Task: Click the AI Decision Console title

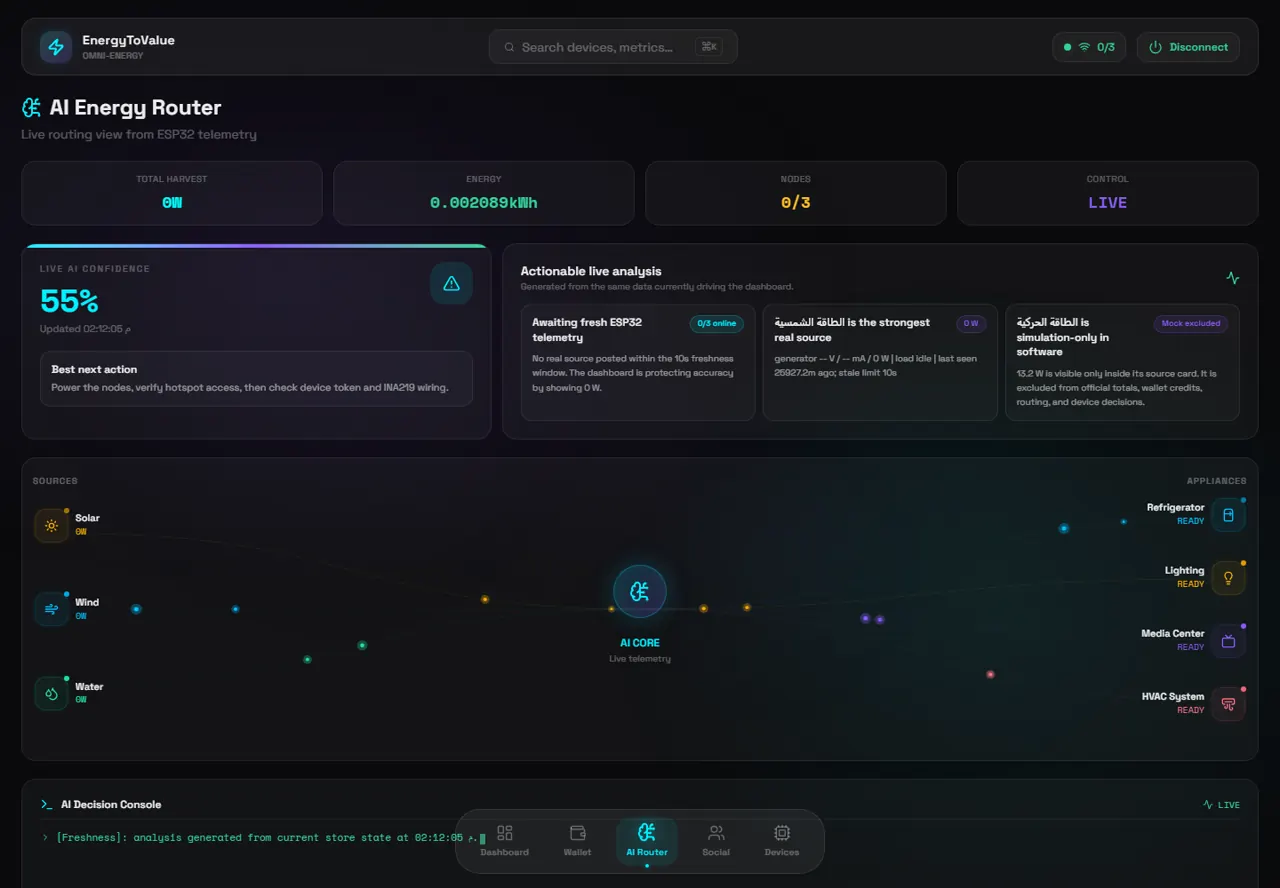Action: coord(111,804)
